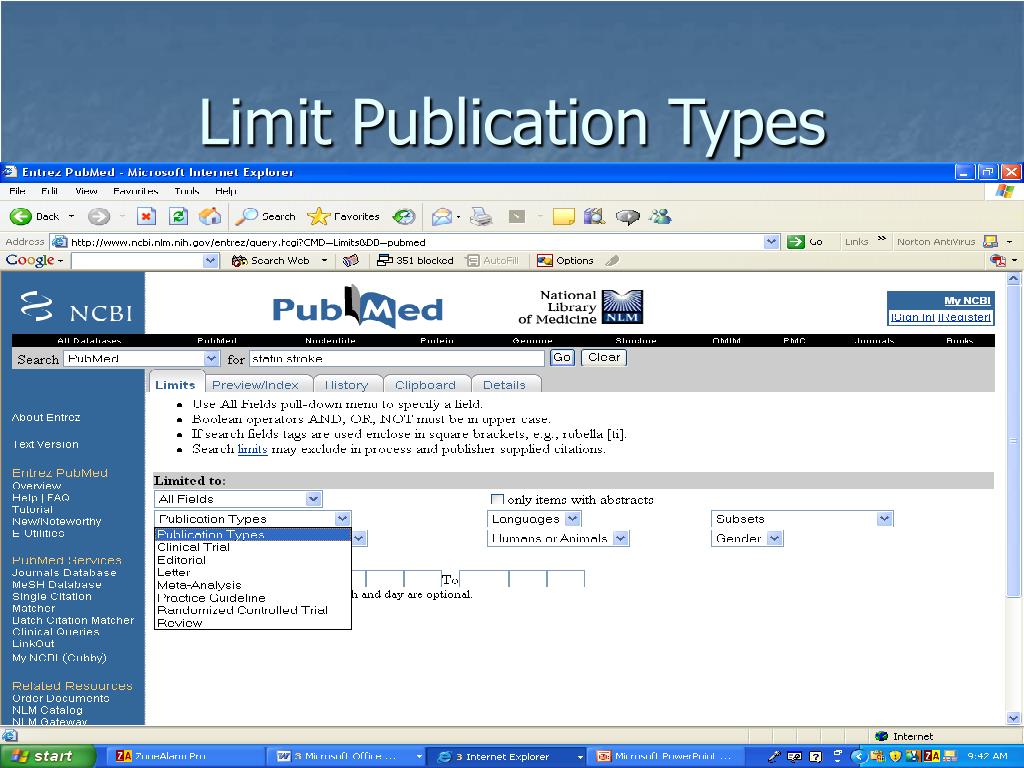
Task: Open the Publication Types dropdown arrow
Action: click(343, 519)
